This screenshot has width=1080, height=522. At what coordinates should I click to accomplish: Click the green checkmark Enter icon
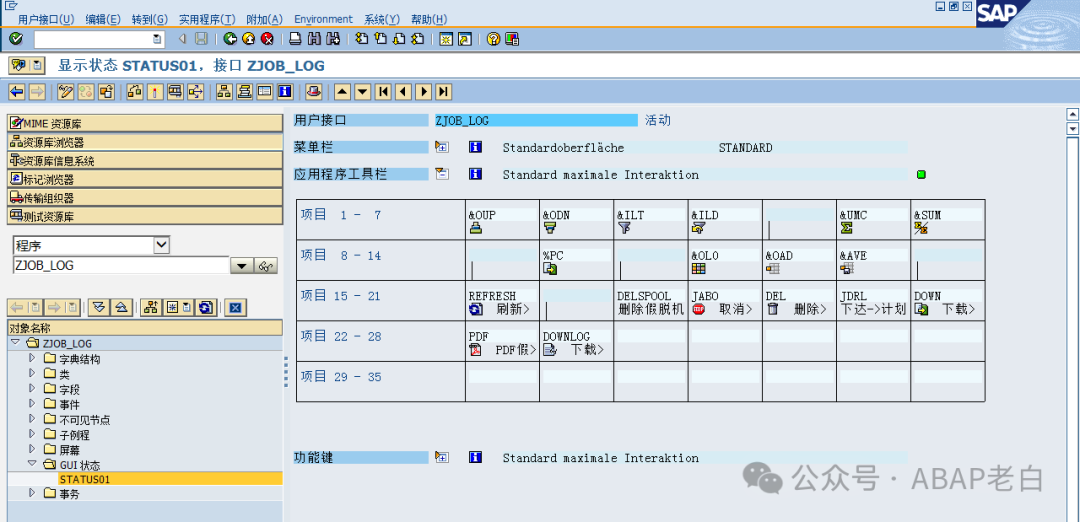click(16, 39)
